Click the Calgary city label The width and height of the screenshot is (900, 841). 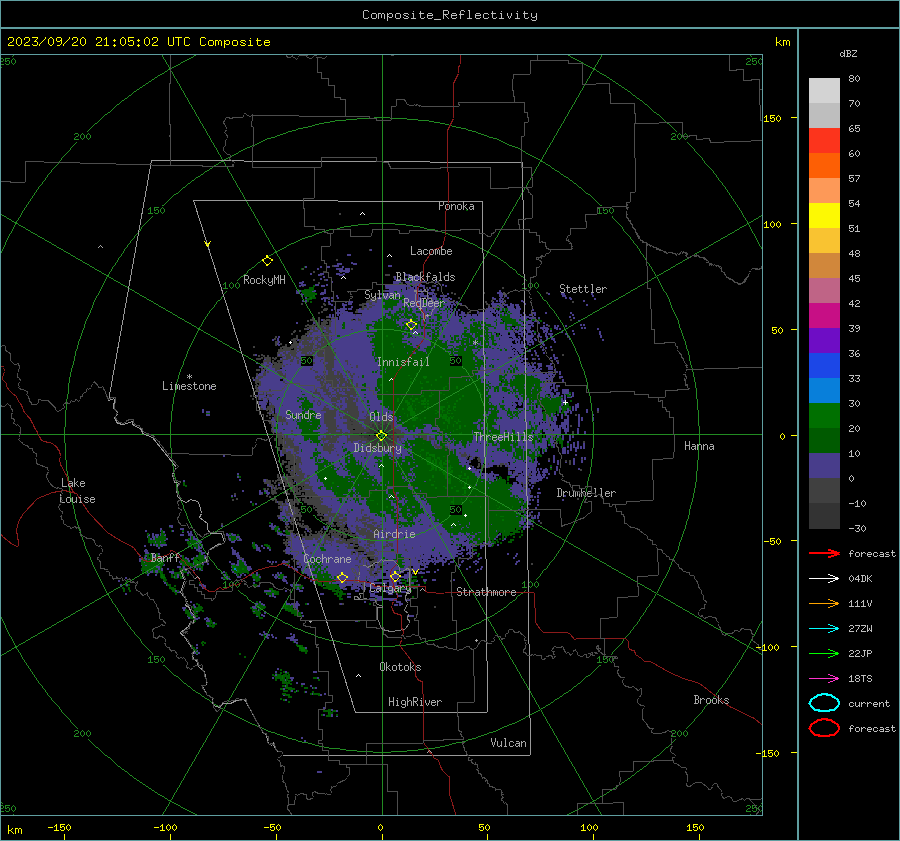pos(390,588)
